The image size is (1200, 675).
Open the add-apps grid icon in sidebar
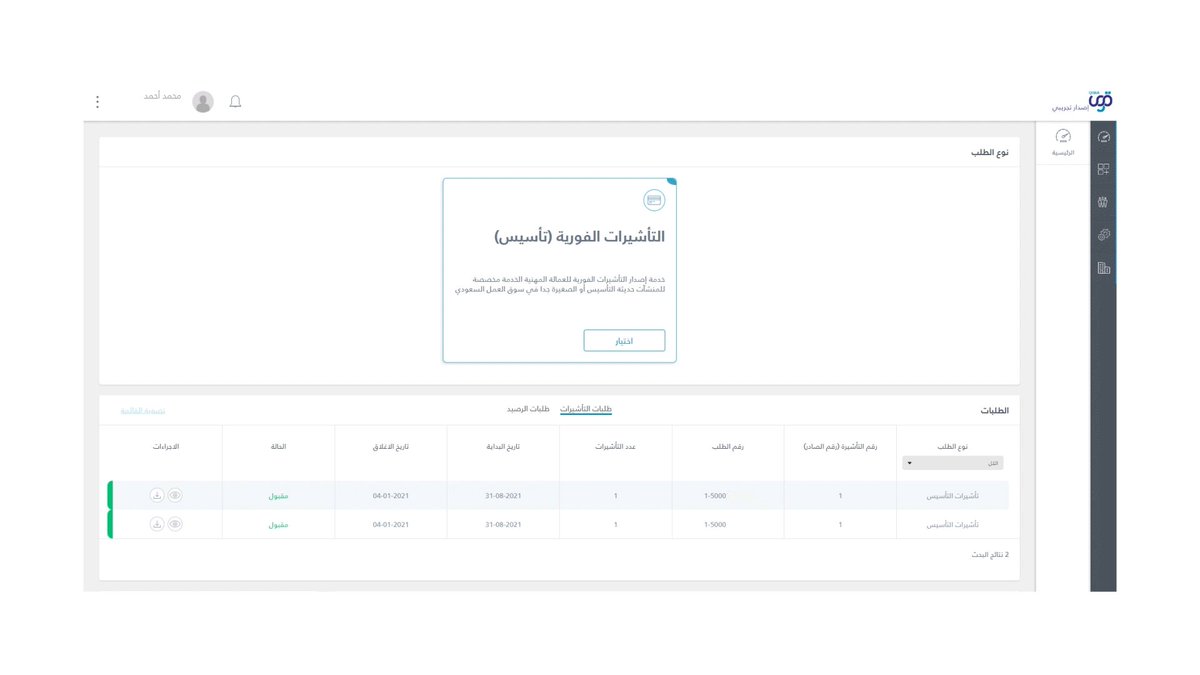click(1103, 170)
